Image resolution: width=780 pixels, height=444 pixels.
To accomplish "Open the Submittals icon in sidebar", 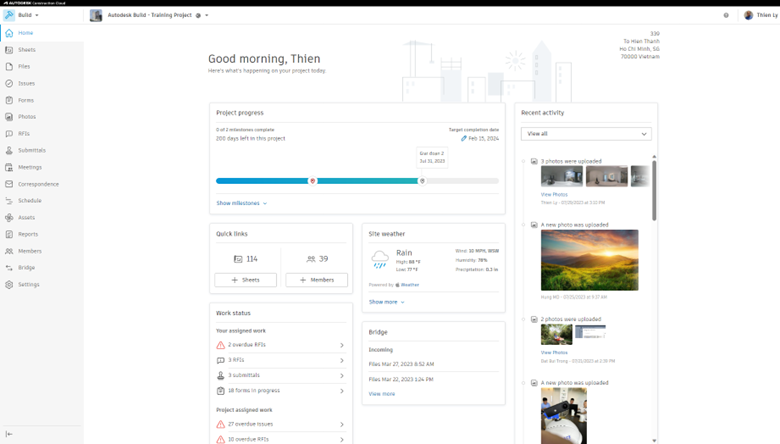I will (x=9, y=150).
